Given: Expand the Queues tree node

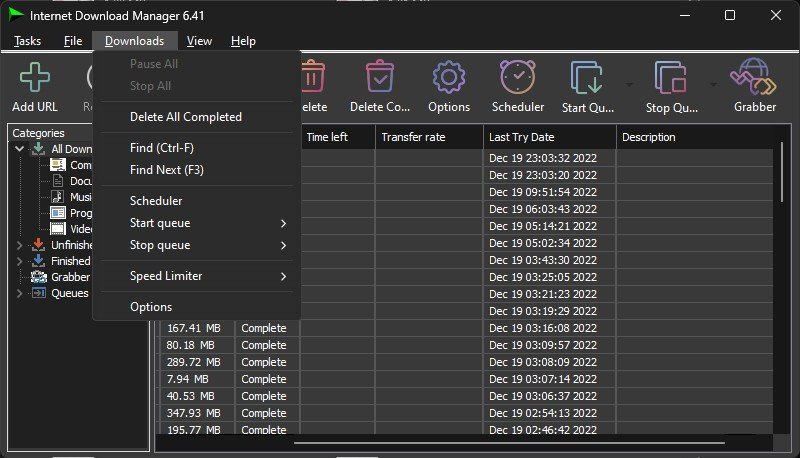Looking at the screenshot, I should coord(20,293).
